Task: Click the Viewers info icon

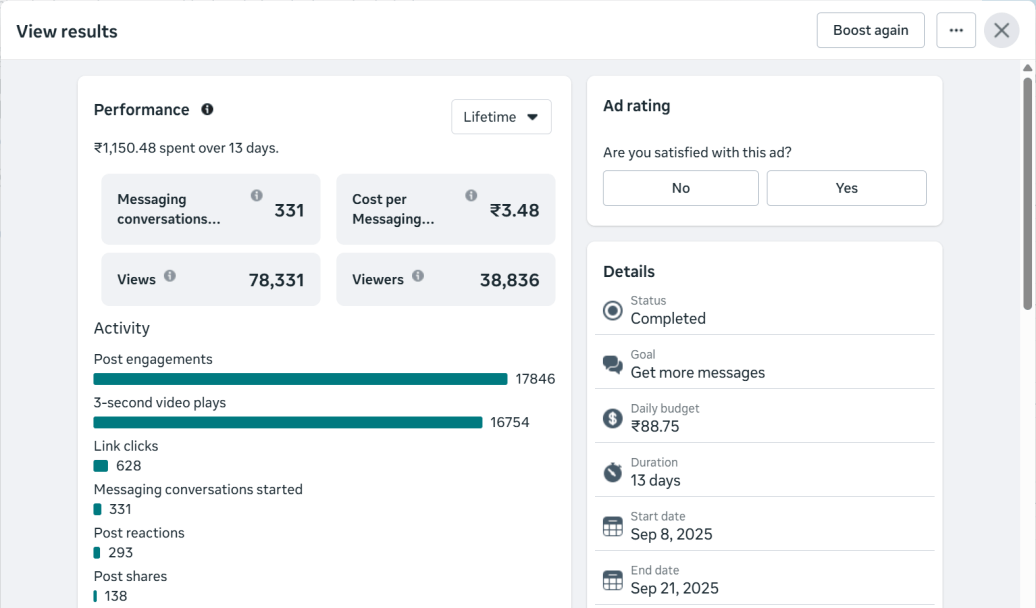Action: pos(418,276)
